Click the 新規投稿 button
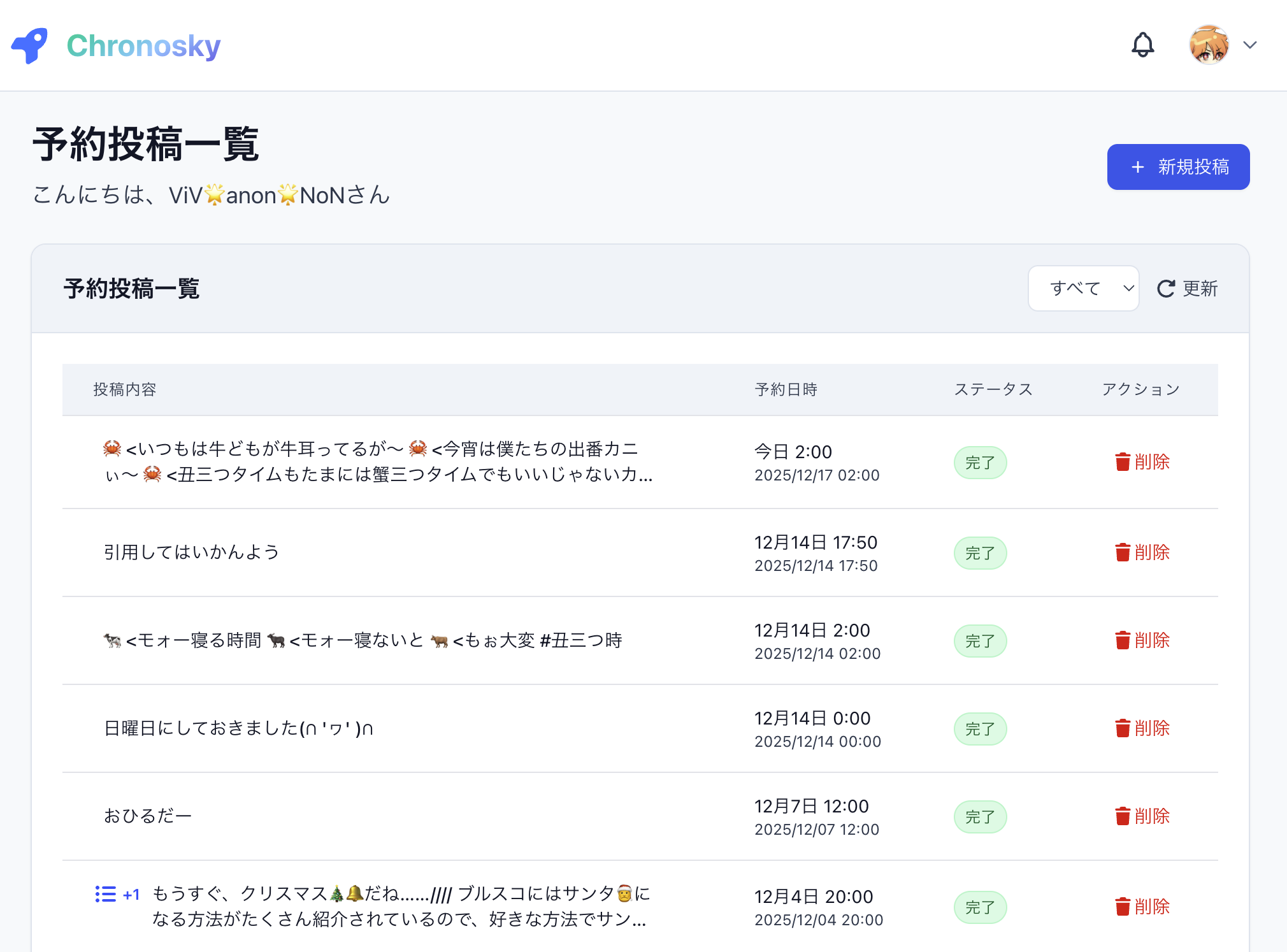Image resolution: width=1287 pixels, height=952 pixels. (x=1178, y=167)
